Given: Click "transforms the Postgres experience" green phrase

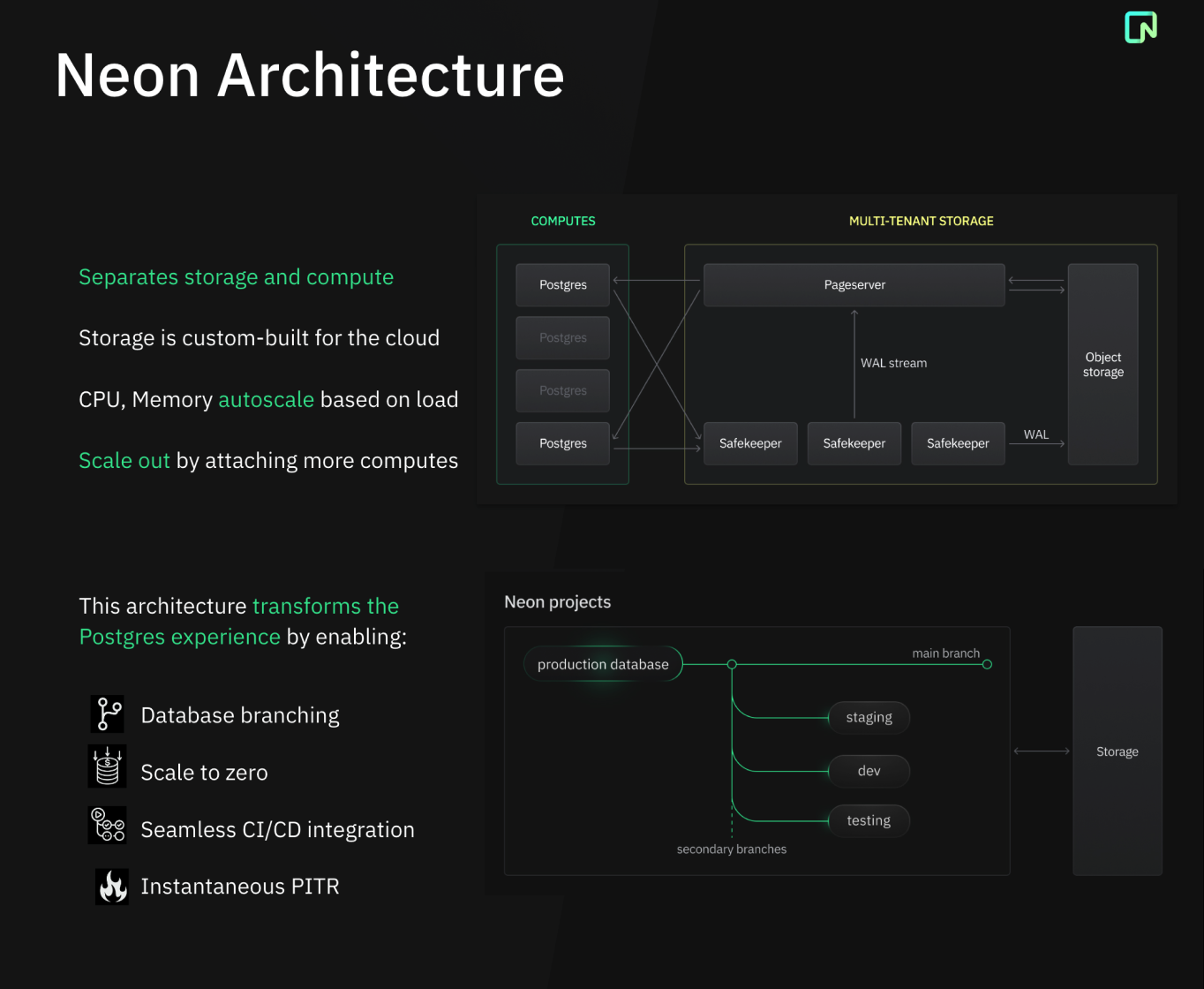Looking at the screenshot, I should click(239, 621).
